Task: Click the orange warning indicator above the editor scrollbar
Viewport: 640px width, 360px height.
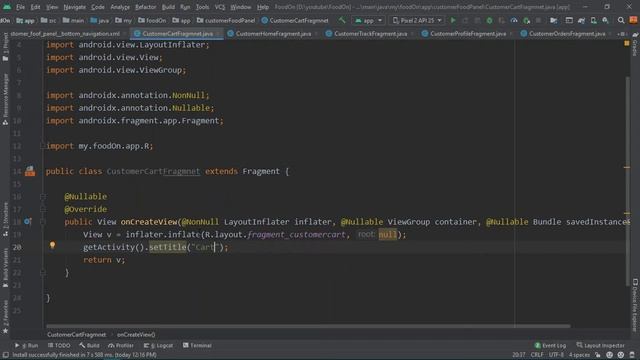Action: point(627,43)
